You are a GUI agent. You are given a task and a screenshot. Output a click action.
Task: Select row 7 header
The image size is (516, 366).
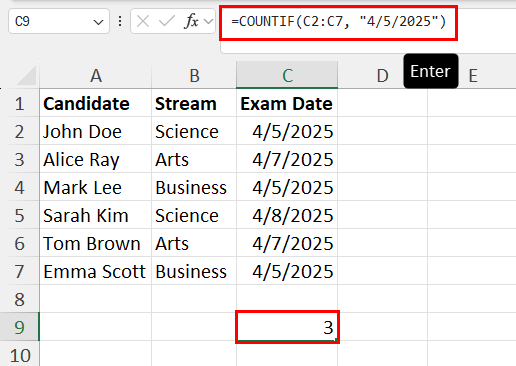click(20, 272)
